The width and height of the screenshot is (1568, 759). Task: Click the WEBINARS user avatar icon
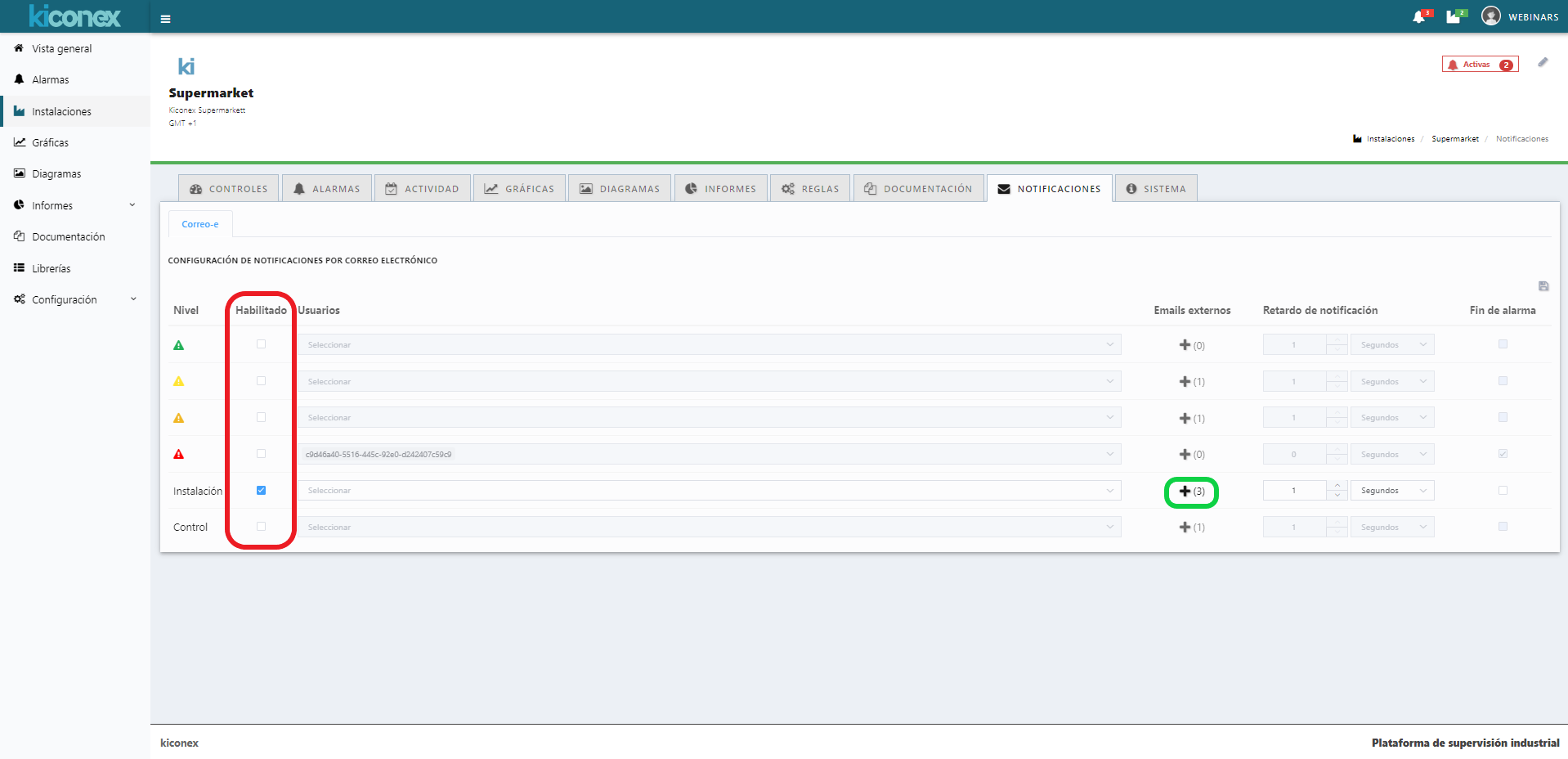[1490, 16]
